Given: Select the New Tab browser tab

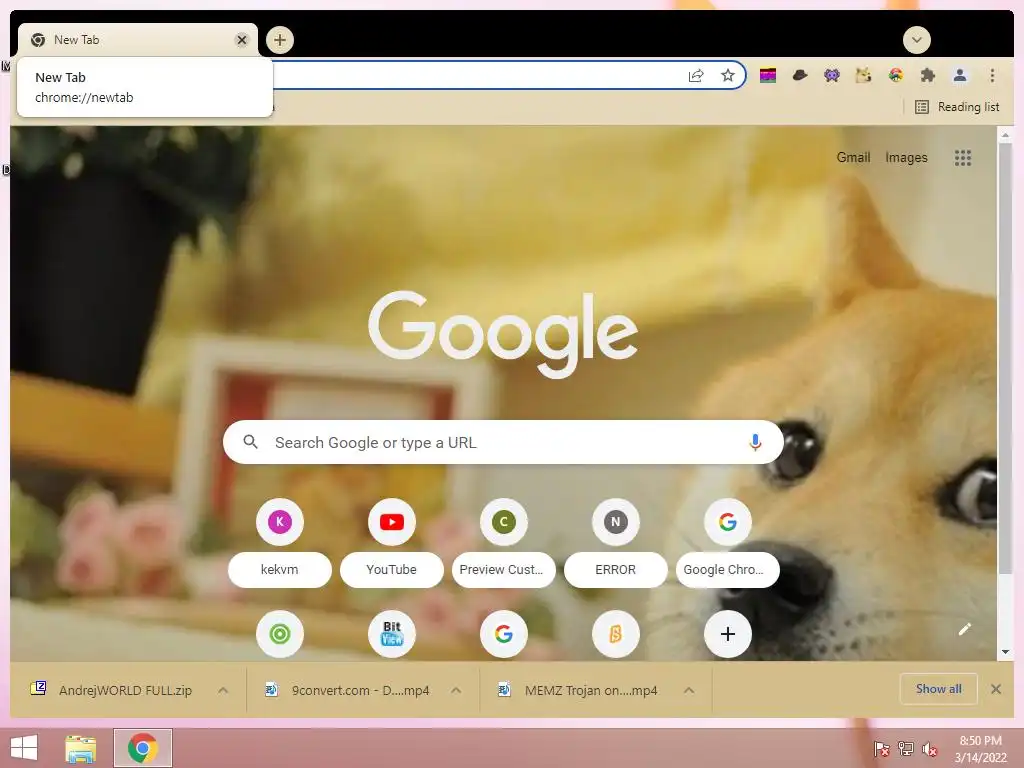Looking at the screenshot, I should (138, 40).
